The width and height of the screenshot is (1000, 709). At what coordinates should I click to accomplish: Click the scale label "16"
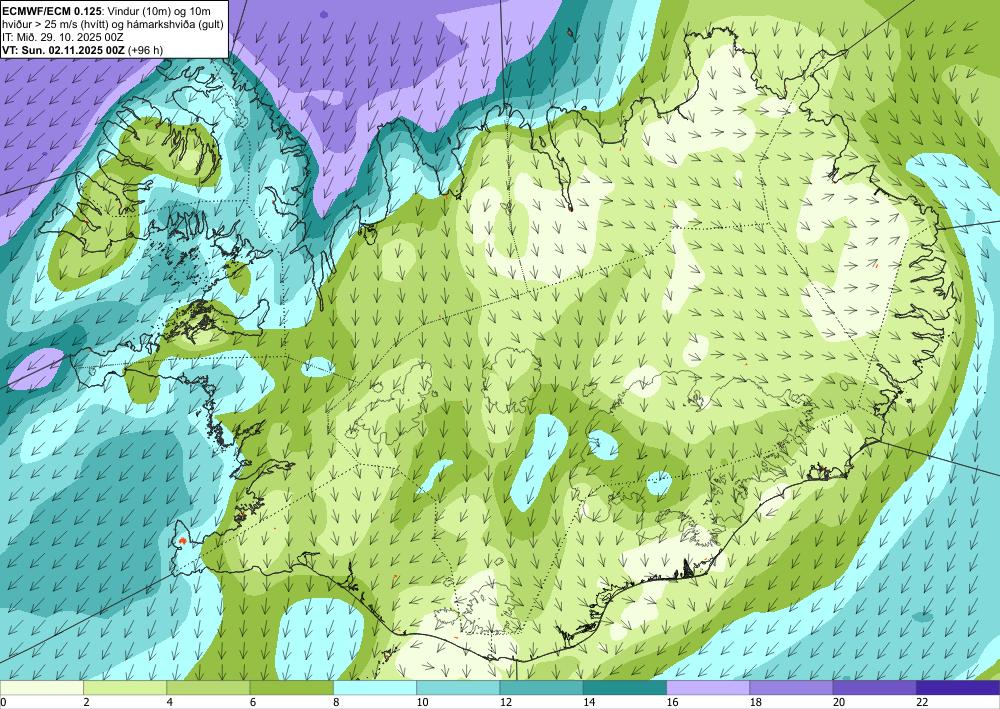(x=673, y=703)
